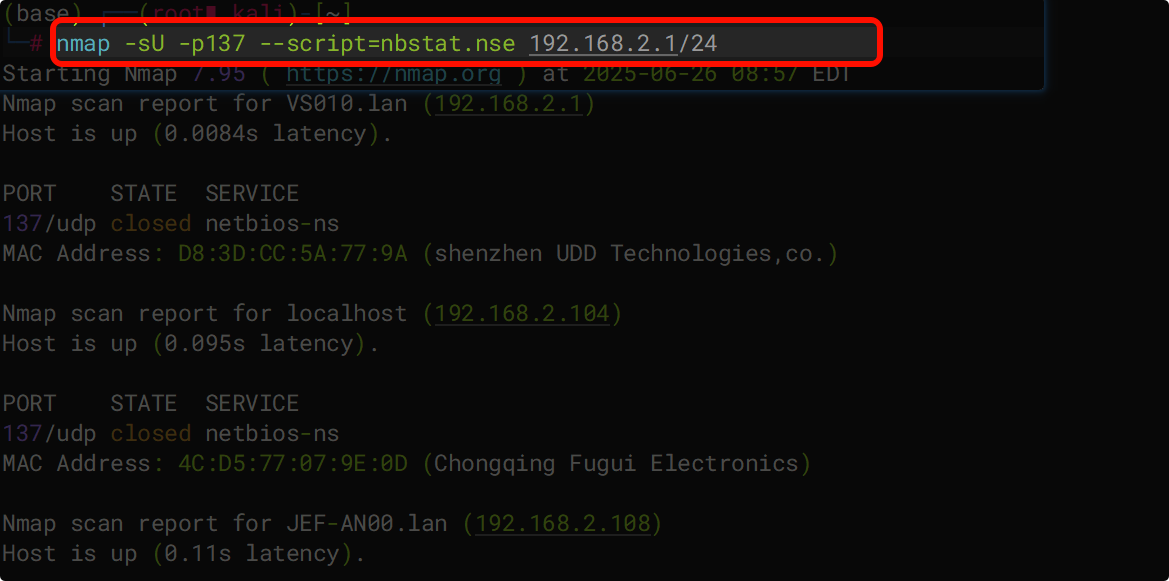This screenshot has width=1169, height=581.
Task: Click the -sU option in the command
Action: (144, 43)
